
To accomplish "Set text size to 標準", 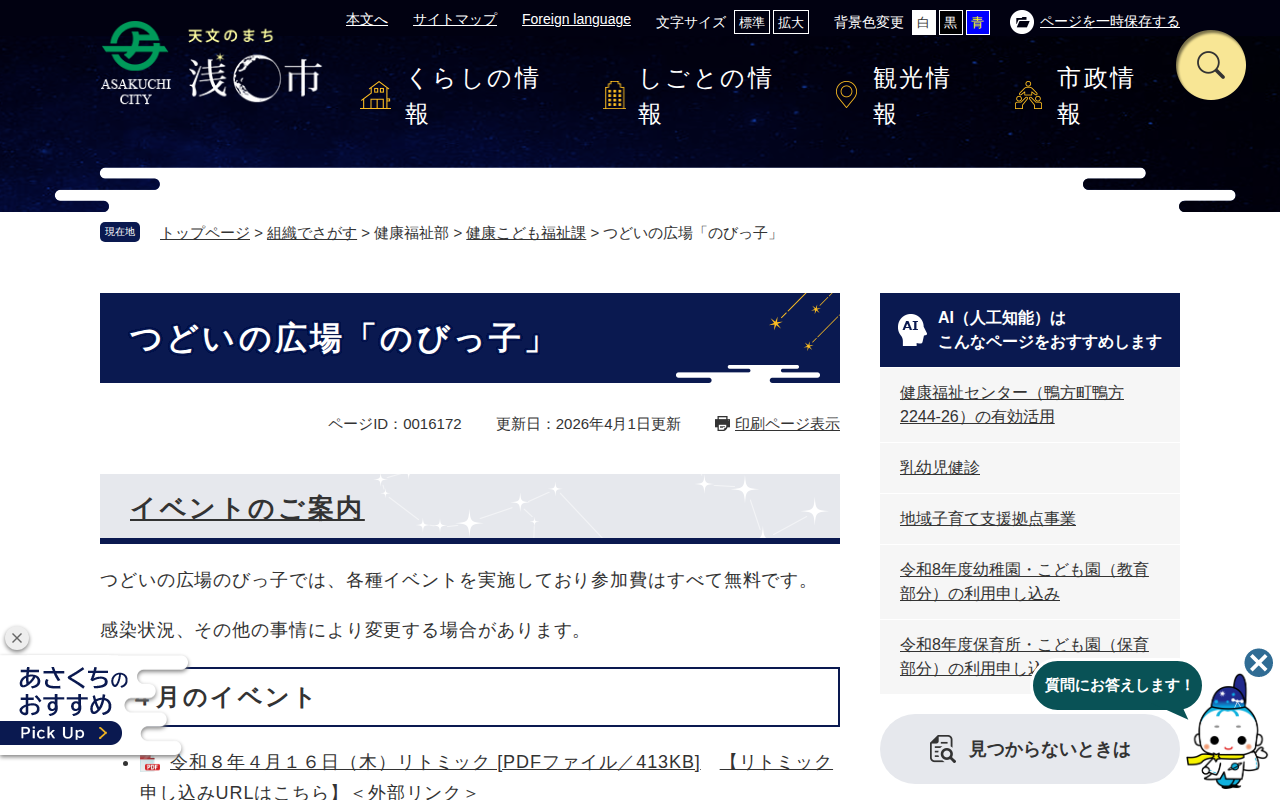I will (752, 22).
